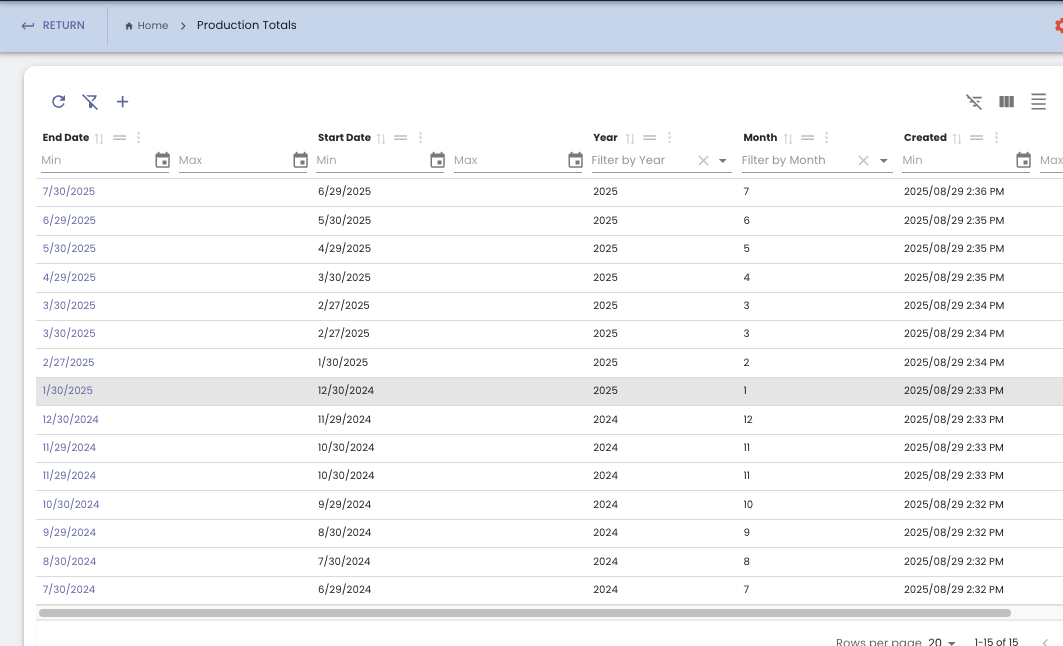The width and height of the screenshot is (1063, 646).
Task: Clear the Filter by Year field
Action: [703, 161]
